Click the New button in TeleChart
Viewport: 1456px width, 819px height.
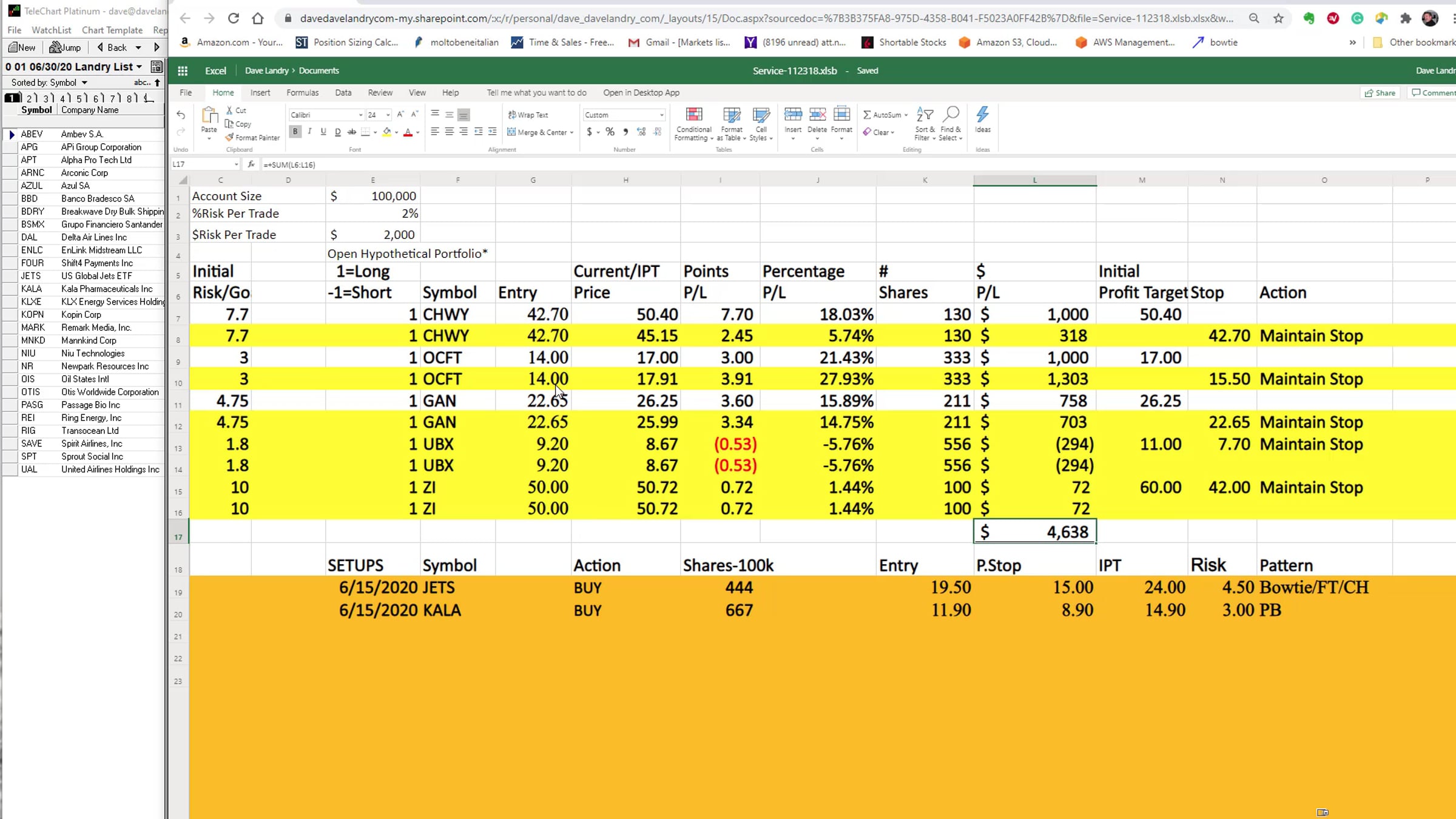click(22, 47)
